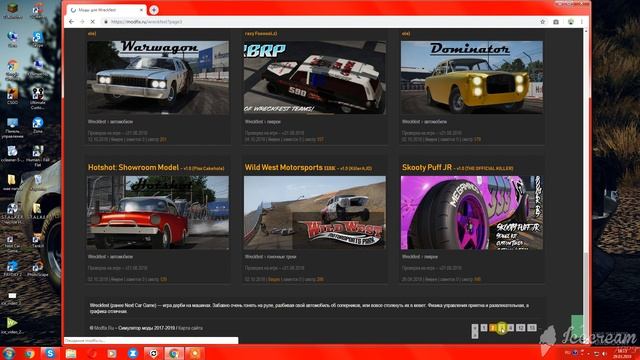Open the blue Zona taskbar icon
Viewport: 640px width, 360px height.
133,353
